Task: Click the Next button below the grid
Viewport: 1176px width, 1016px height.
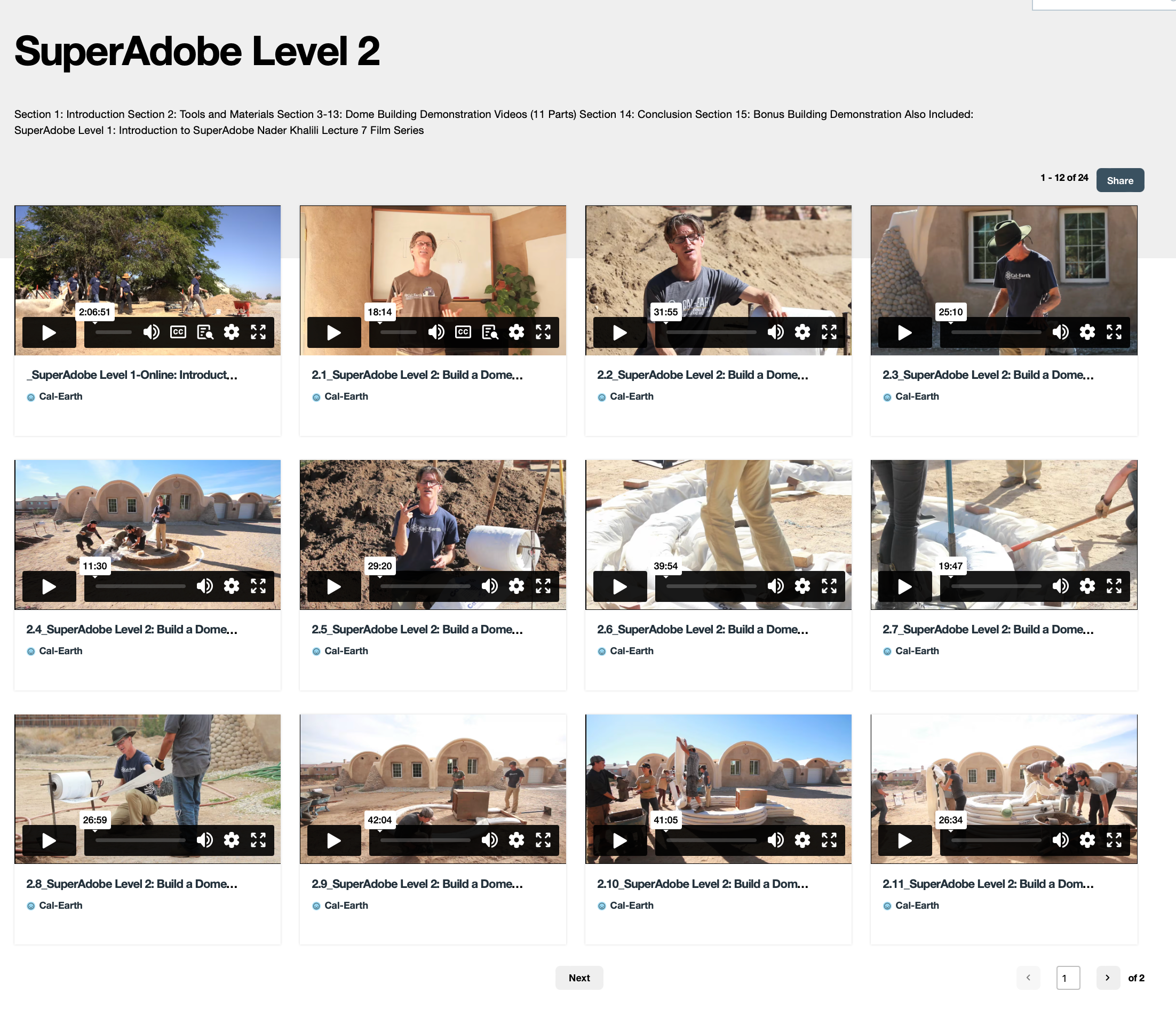Action: pos(579,978)
